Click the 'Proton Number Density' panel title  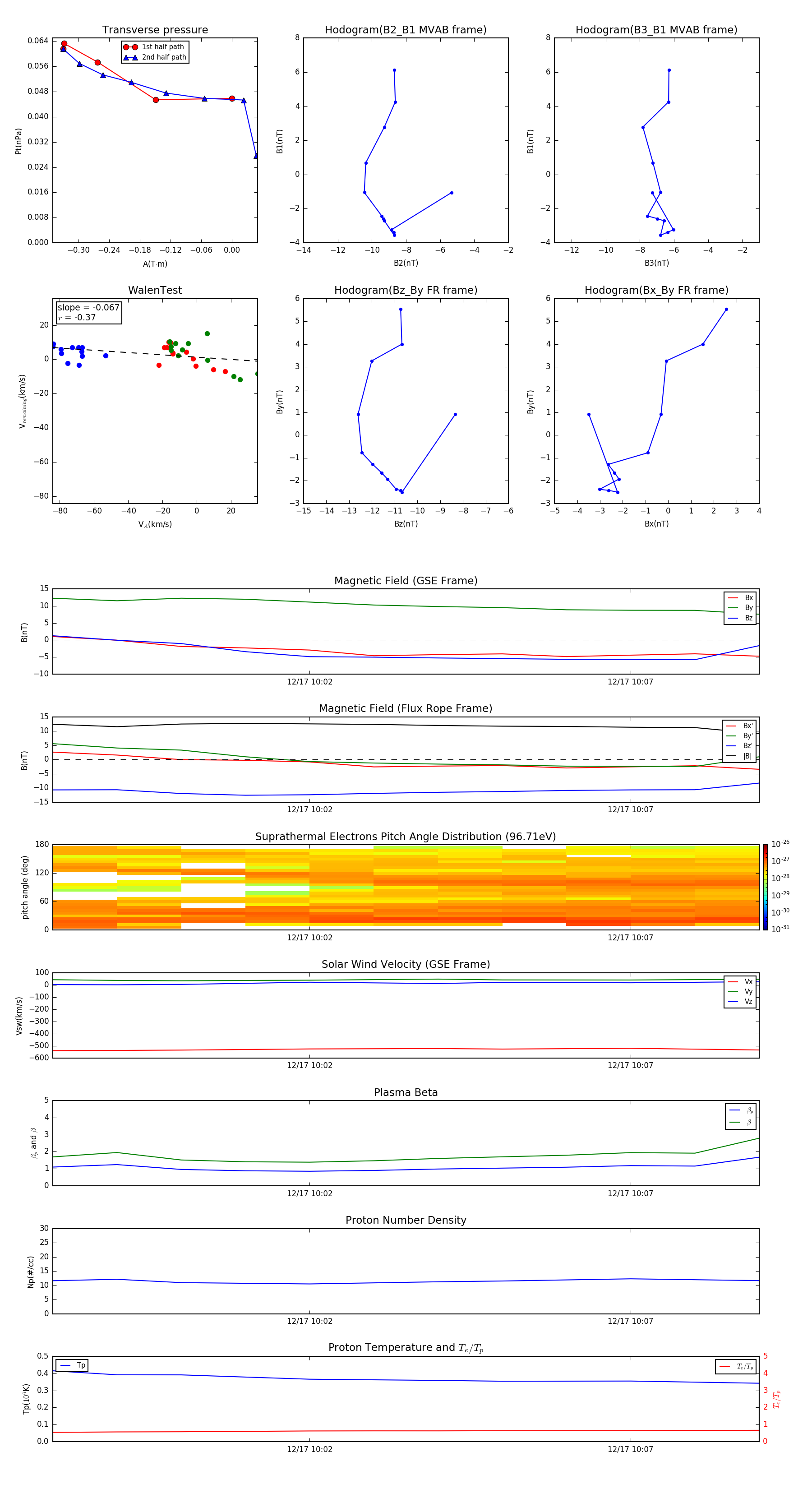pyautogui.click(x=406, y=1220)
